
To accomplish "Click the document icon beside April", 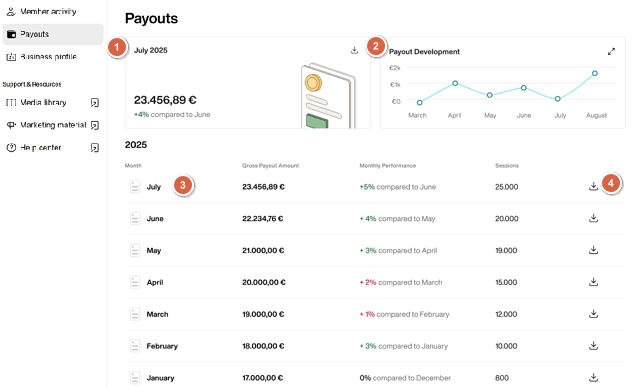I will point(134,282).
